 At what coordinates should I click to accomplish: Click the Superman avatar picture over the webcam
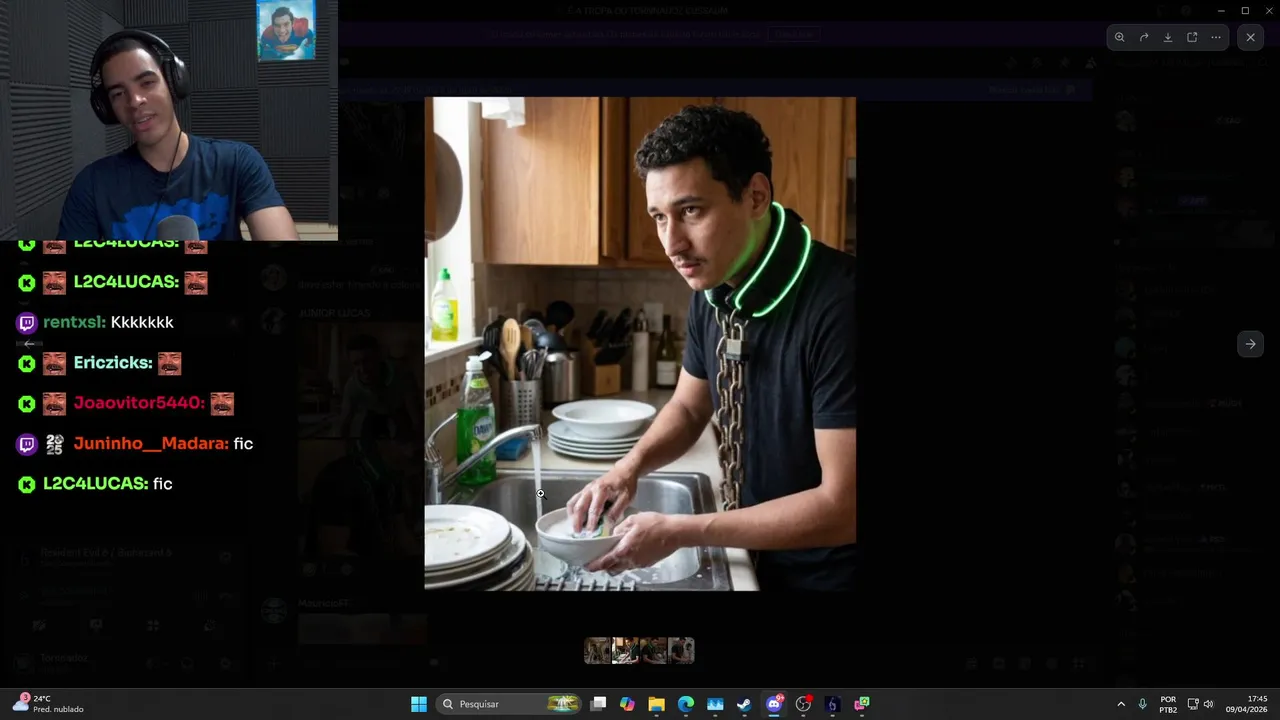286,30
